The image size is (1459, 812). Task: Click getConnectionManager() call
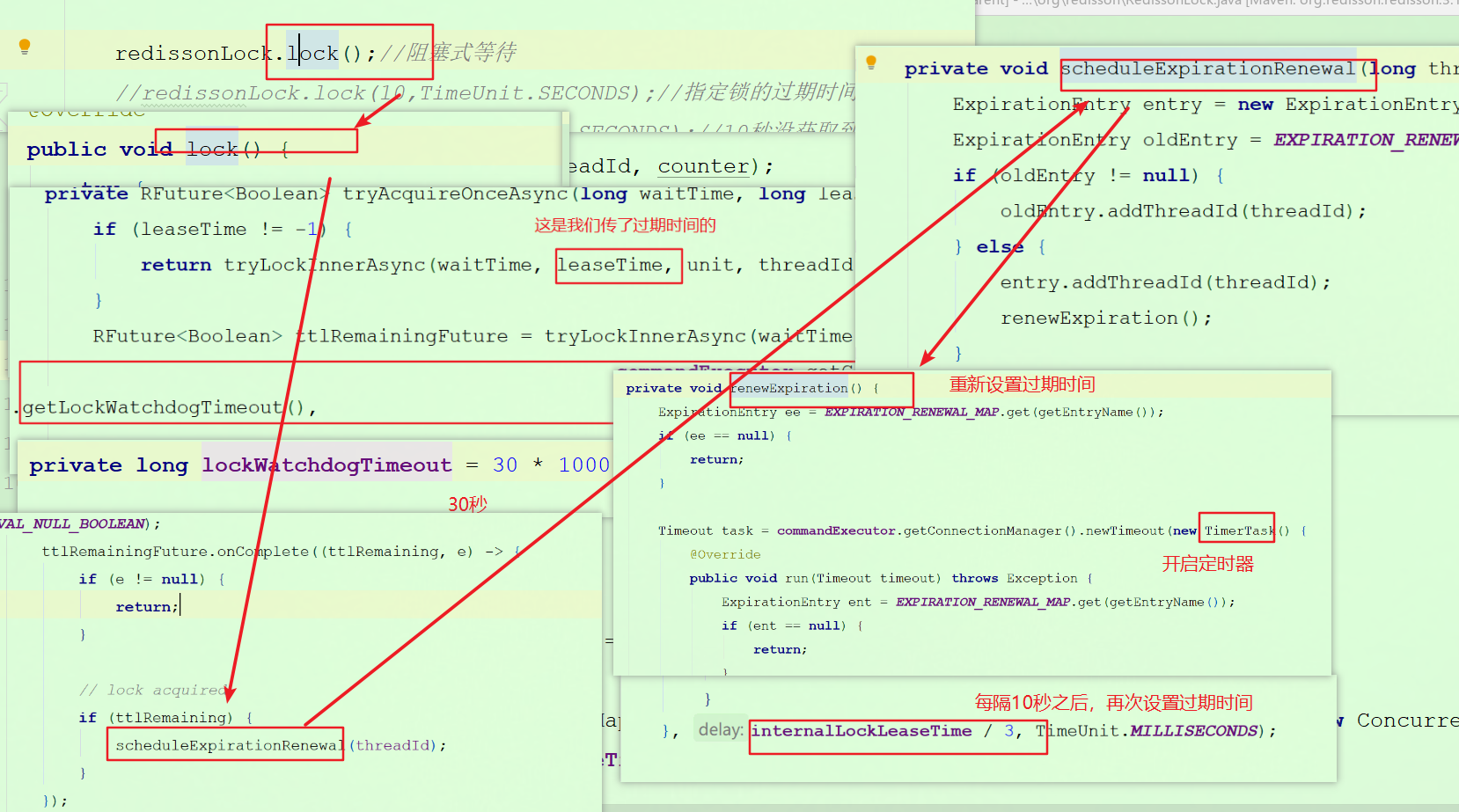click(x=989, y=530)
